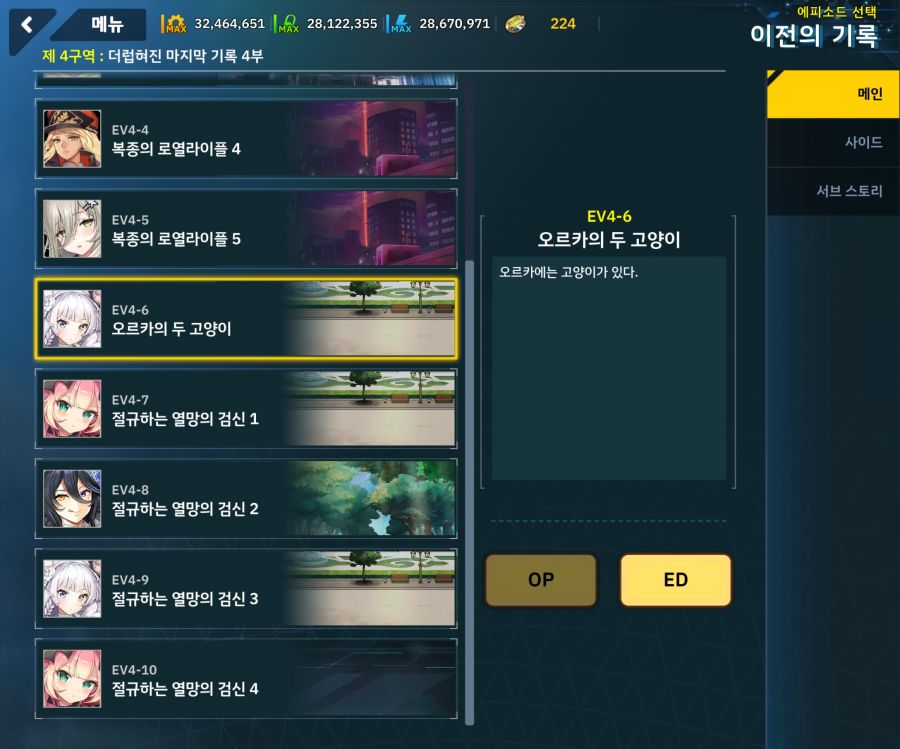Click the episode list scrollbar
Image resolution: width=900 pixels, height=749 pixels.
tap(470, 492)
